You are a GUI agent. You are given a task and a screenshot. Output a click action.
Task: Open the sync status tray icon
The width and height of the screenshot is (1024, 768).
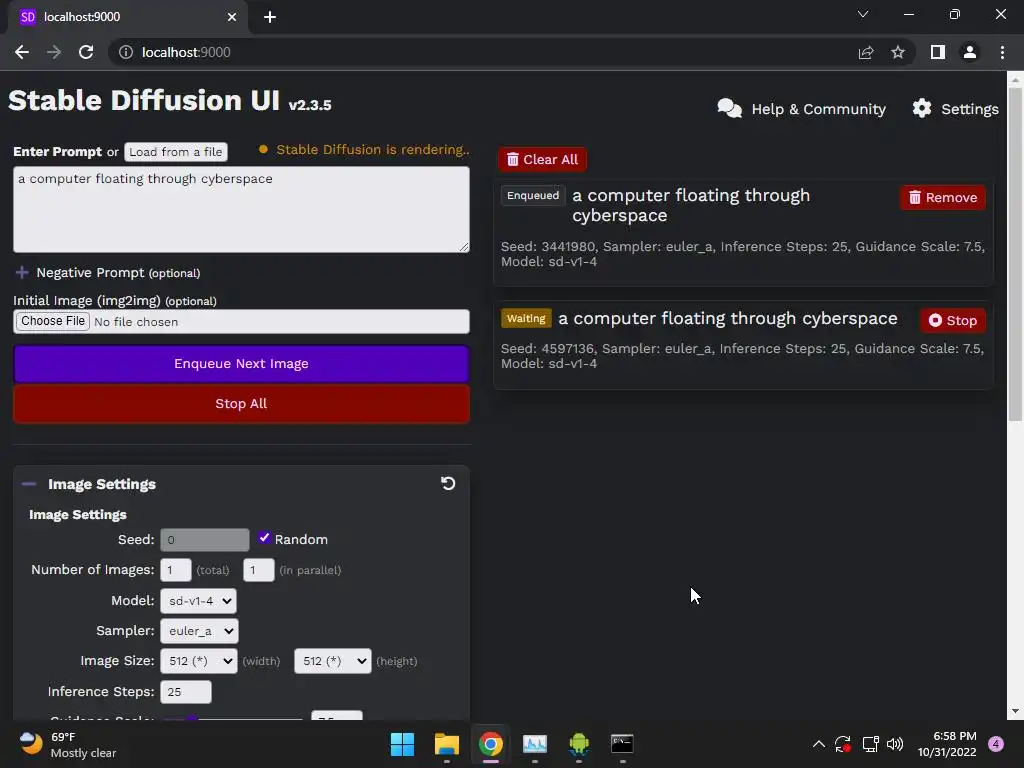(843, 744)
